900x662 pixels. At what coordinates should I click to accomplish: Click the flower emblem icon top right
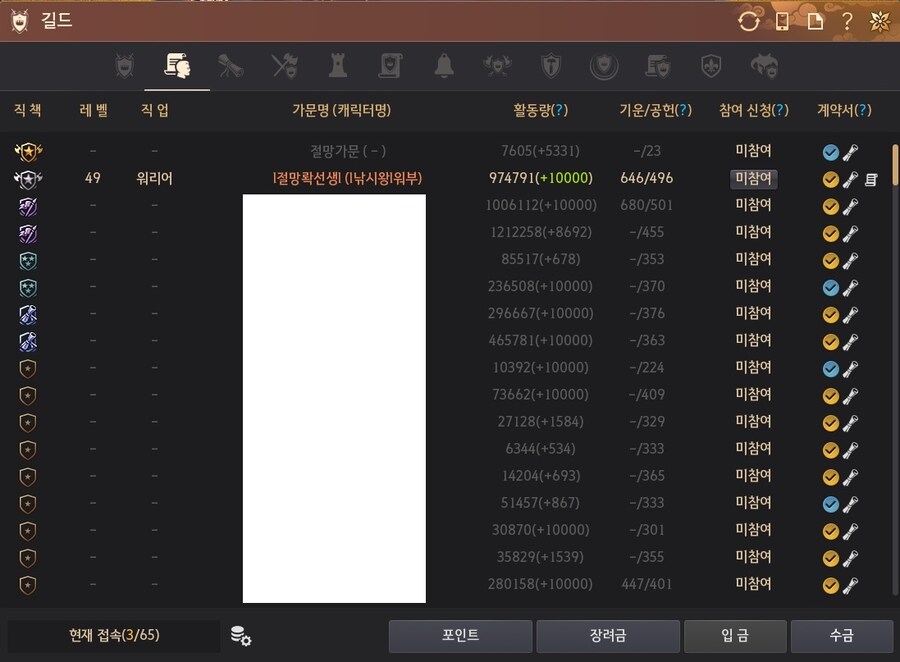click(x=879, y=20)
